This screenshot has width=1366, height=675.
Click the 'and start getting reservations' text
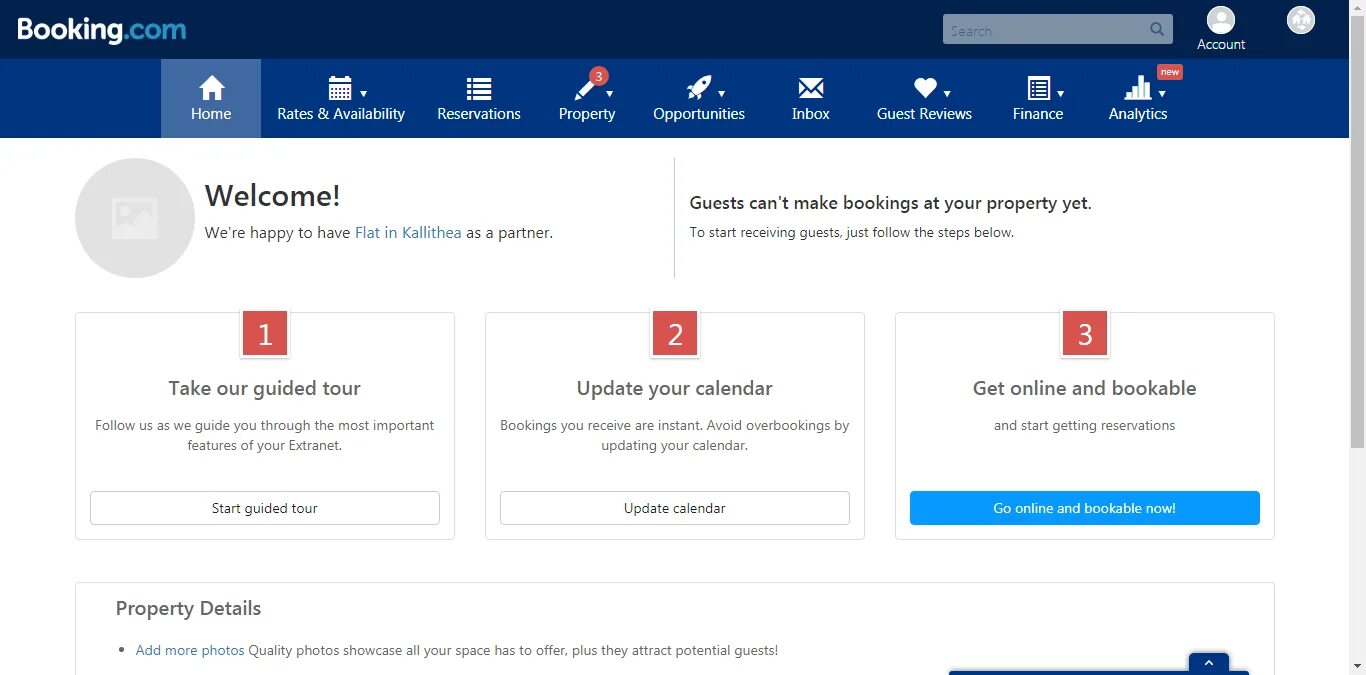1085,425
